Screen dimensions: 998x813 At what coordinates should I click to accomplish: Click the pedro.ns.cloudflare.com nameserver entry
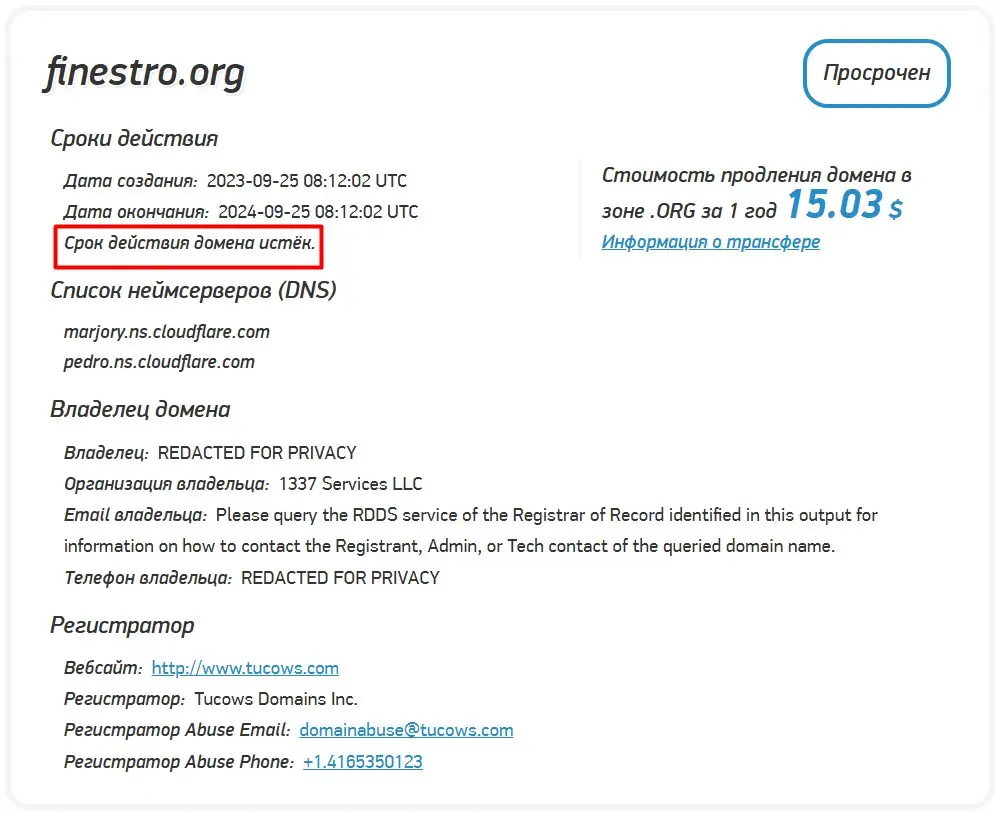tap(159, 362)
